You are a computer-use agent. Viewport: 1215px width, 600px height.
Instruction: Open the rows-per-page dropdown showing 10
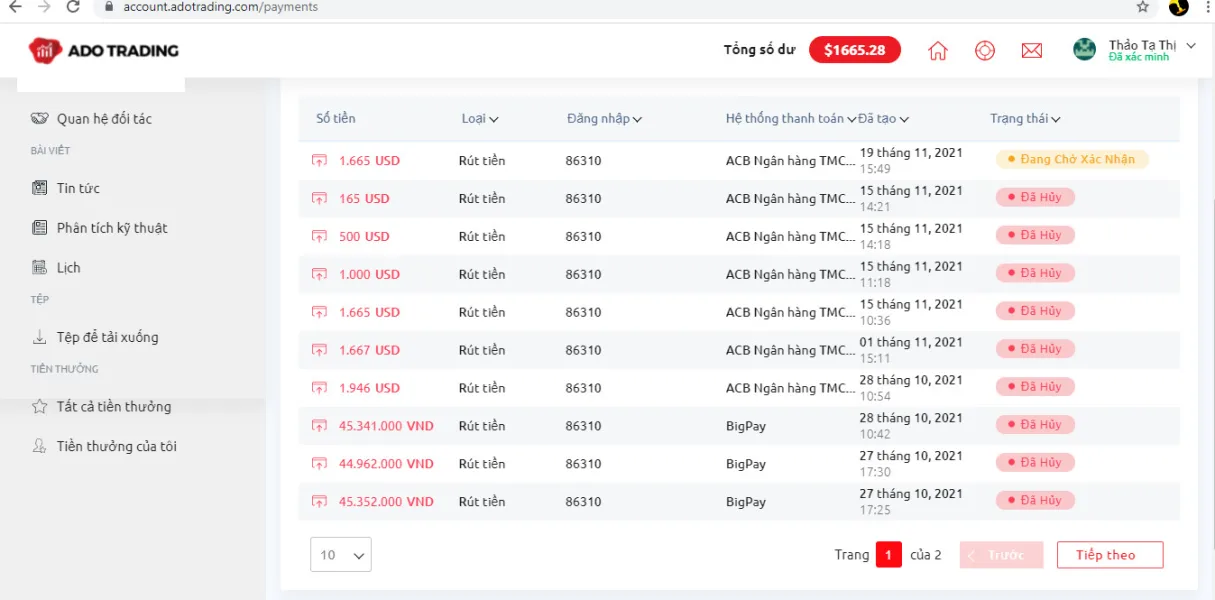[341, 555]
